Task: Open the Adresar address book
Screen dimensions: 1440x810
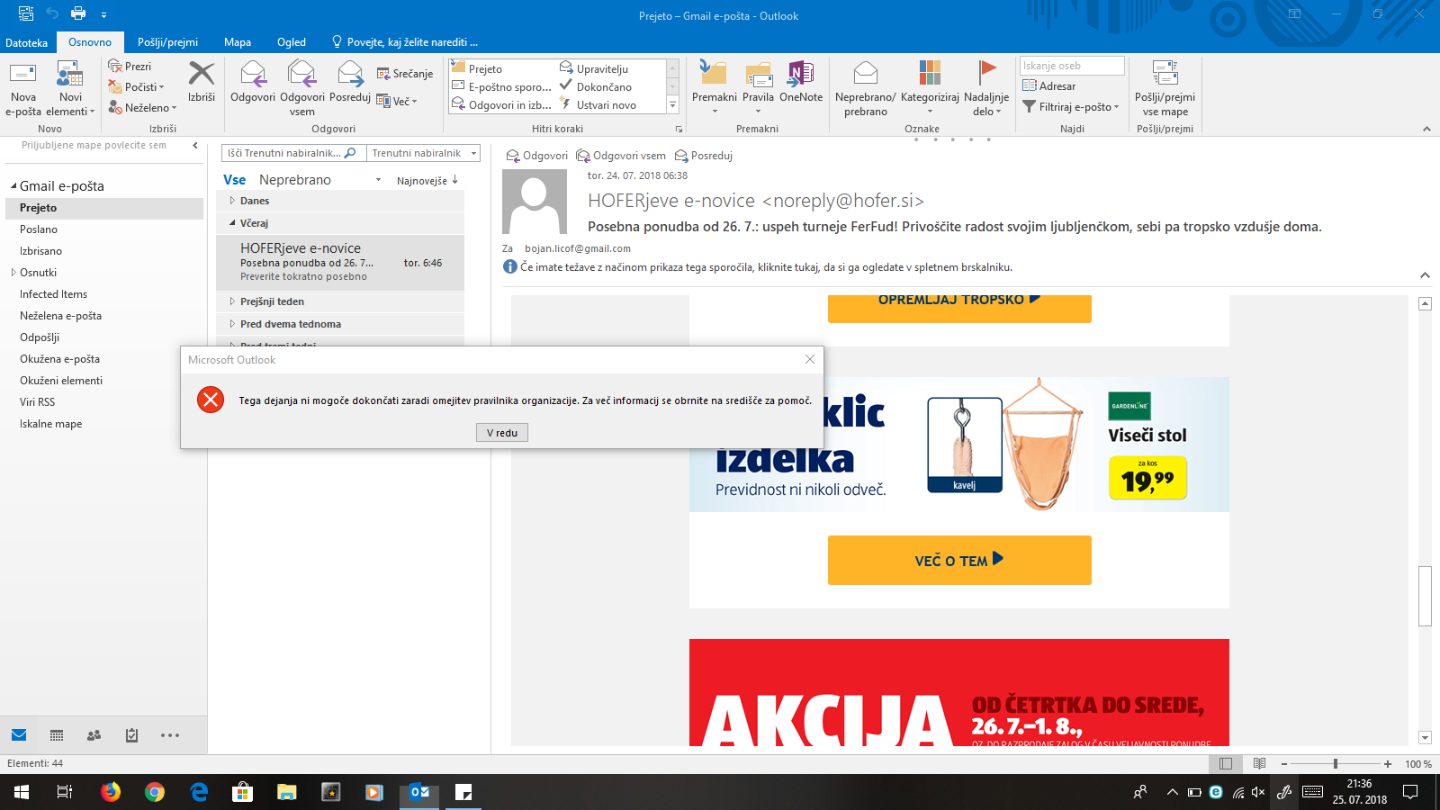Action: 1049,86
